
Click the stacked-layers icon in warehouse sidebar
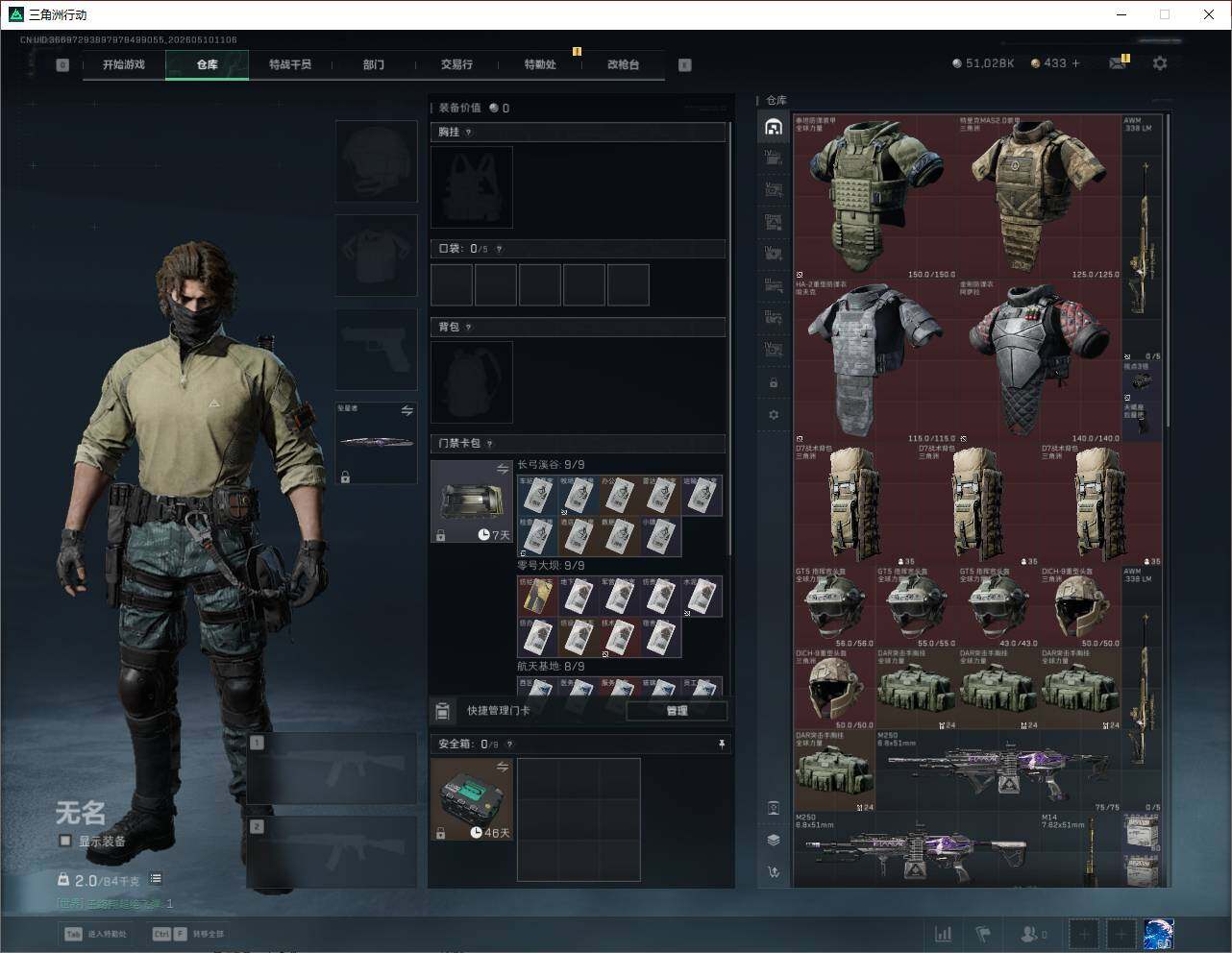click(774, 840)
